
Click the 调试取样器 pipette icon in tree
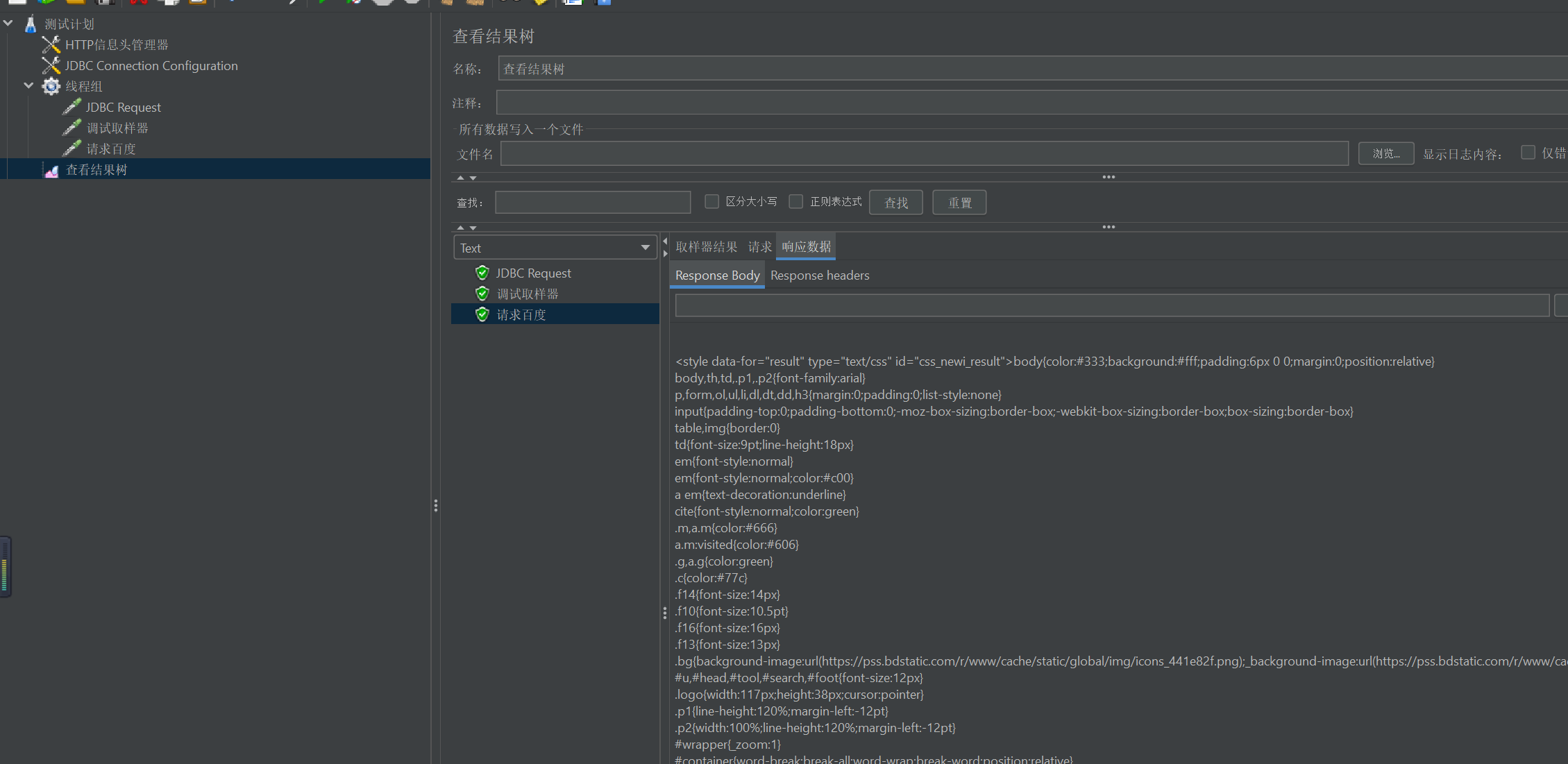(71, 128)
